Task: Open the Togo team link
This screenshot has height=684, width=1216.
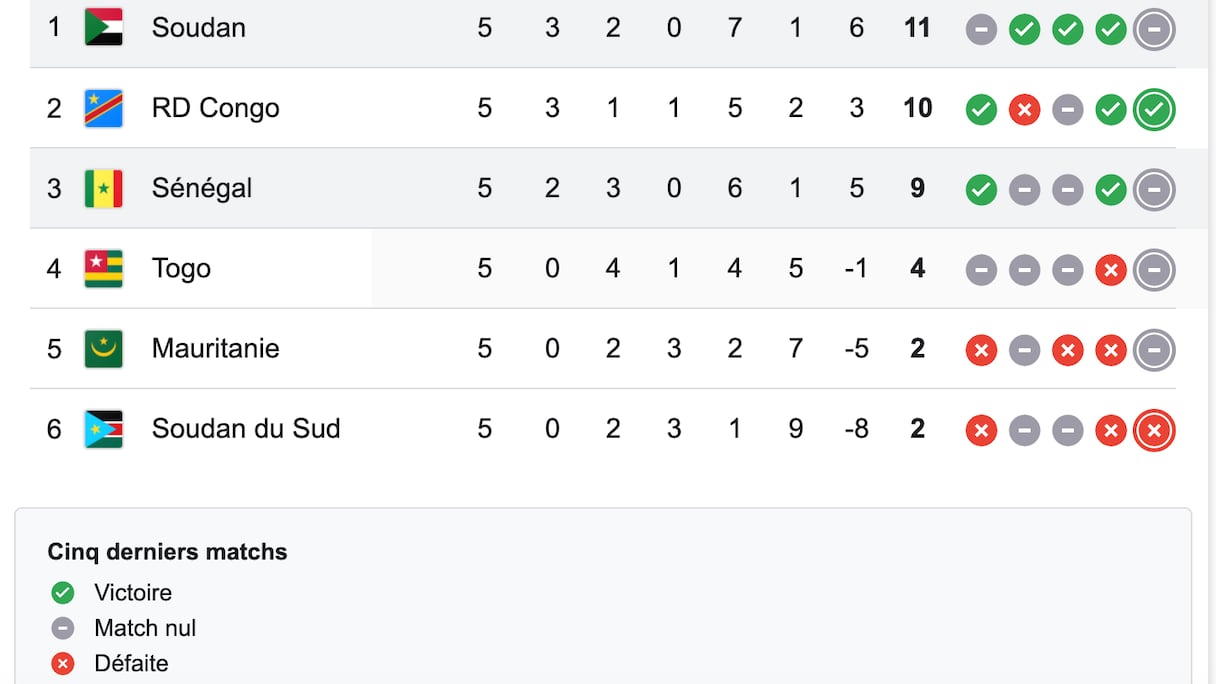Action: pyautogui.click(x=181, y=268)
